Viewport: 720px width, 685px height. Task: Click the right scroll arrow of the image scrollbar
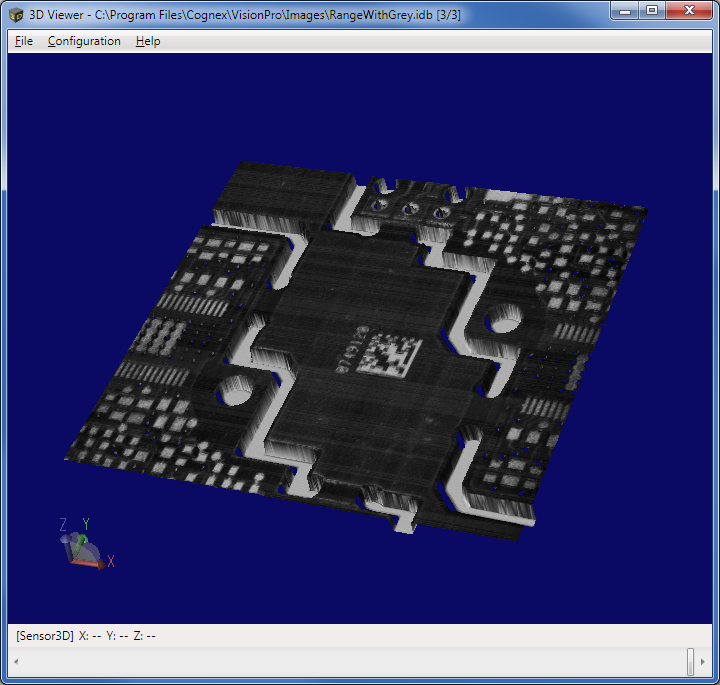(x=703, y=662)
